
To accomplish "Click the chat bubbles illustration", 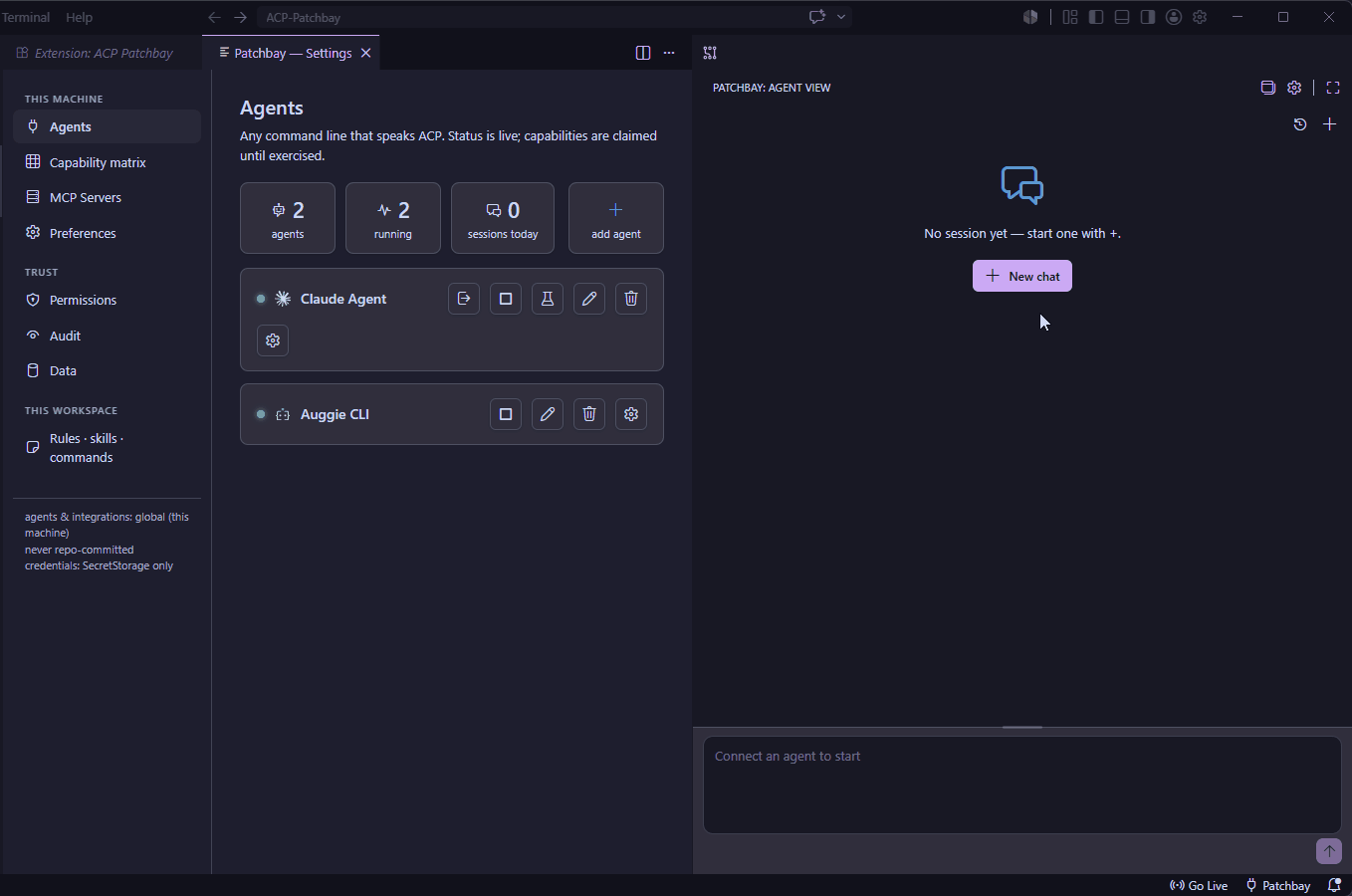I will click(x=1022, y=185).
